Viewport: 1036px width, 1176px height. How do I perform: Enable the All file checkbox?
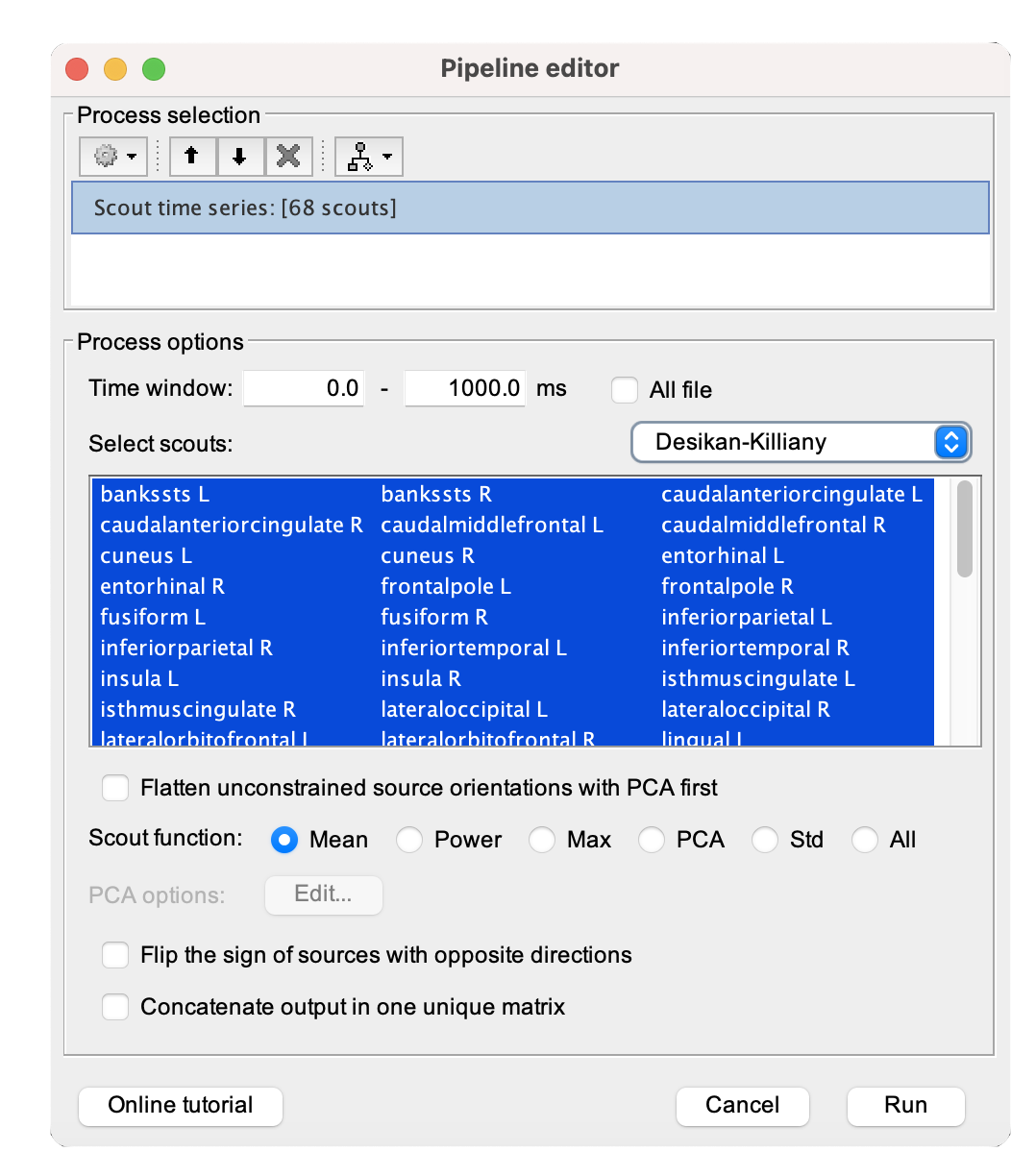[625, 390]
